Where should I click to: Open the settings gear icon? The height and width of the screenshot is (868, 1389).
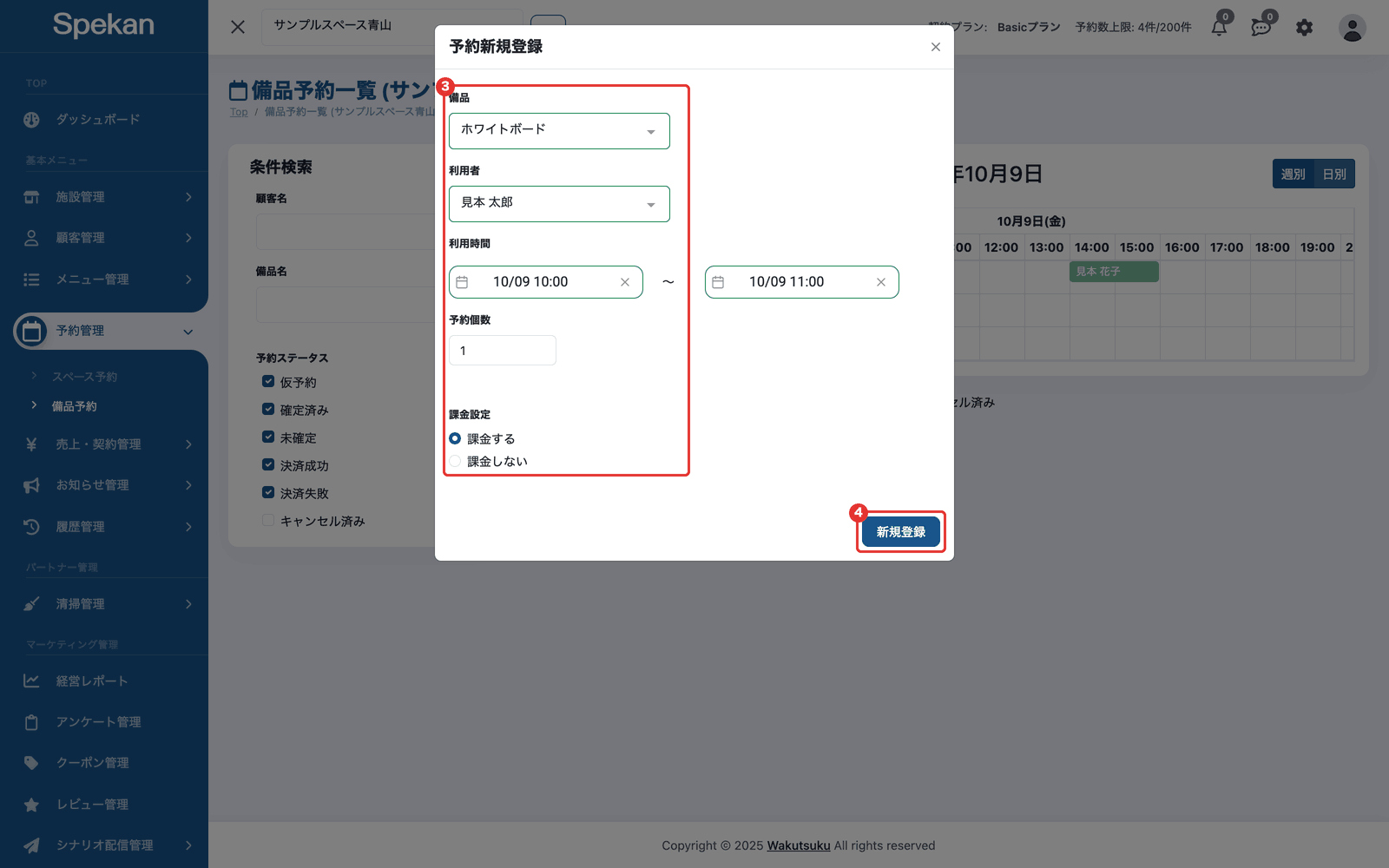[1304, 28]
